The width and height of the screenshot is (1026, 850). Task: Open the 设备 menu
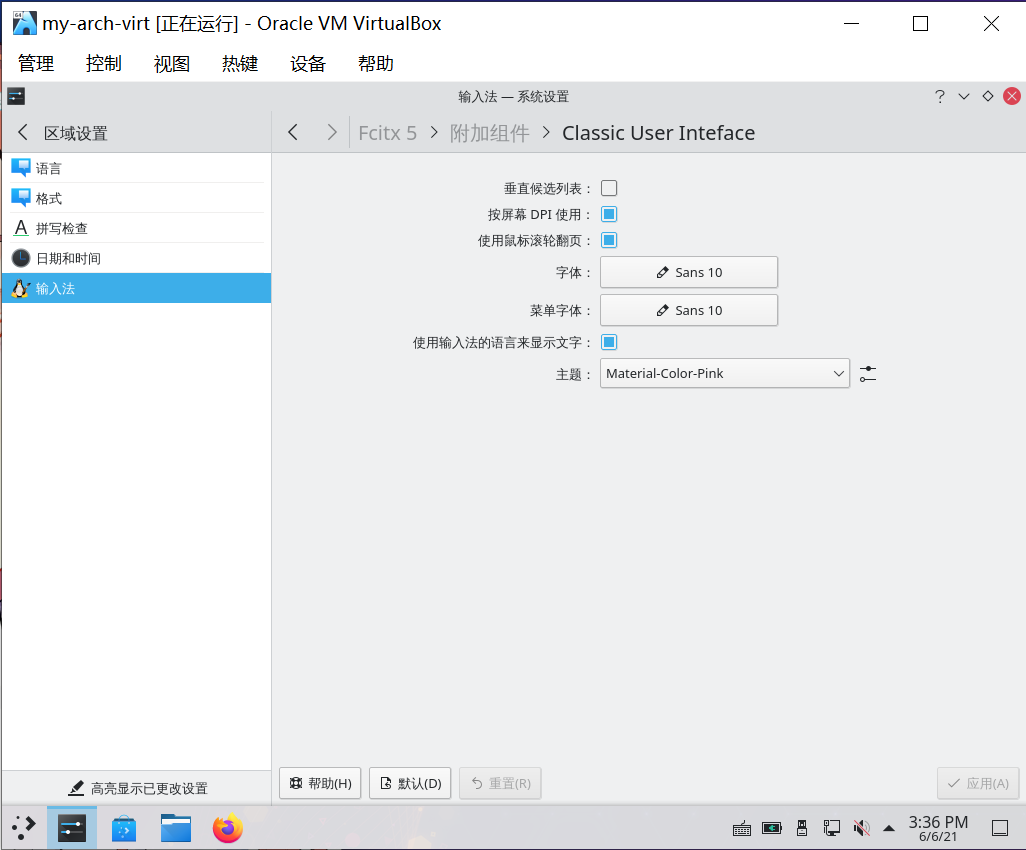point(307,63)
